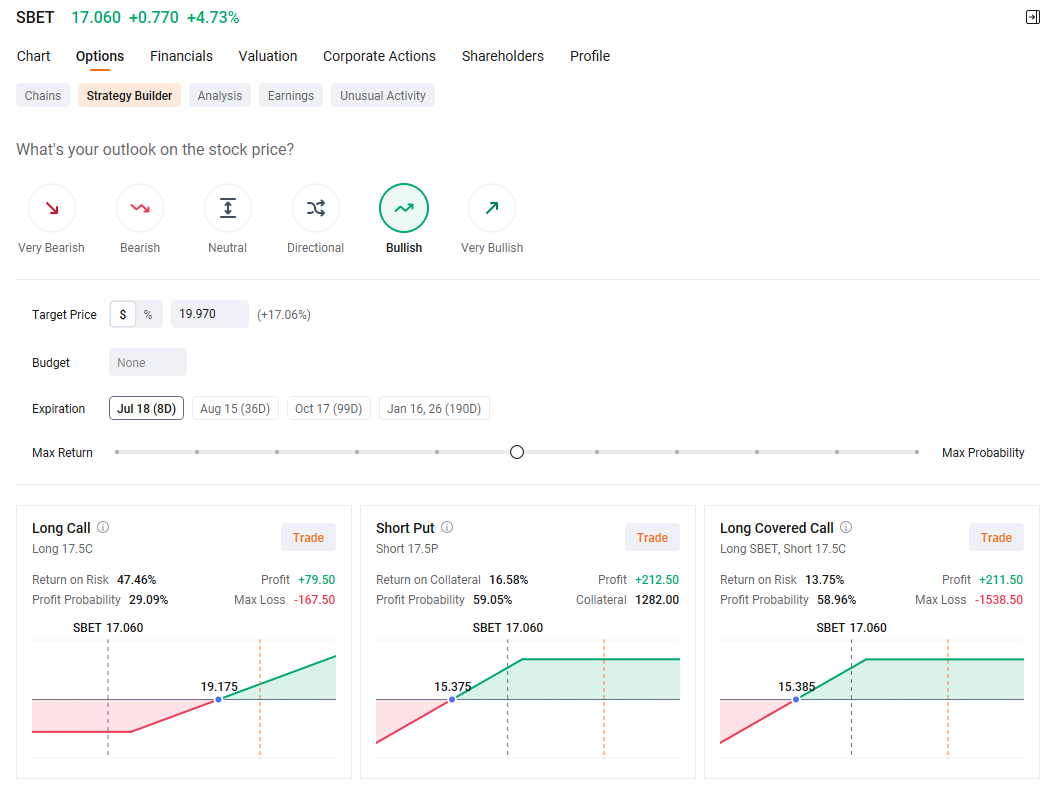Image resolution: width=1046 pixels, height=787 pixels.
Task: Open the Chains sub-tab
Action: coord(43,95)
